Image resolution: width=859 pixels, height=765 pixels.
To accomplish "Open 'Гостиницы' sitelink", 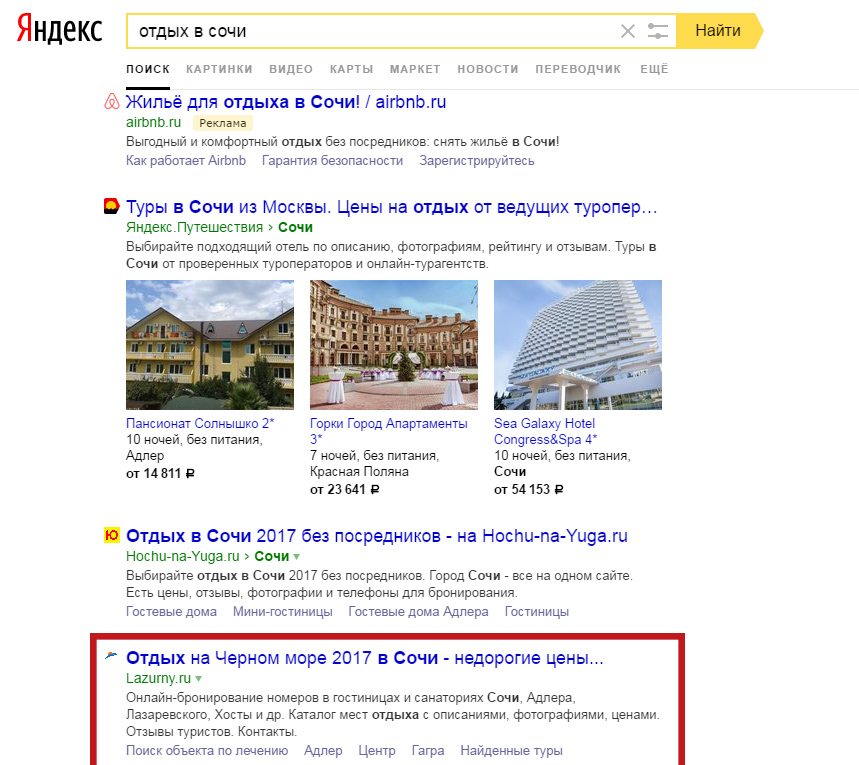I will 537,612.
